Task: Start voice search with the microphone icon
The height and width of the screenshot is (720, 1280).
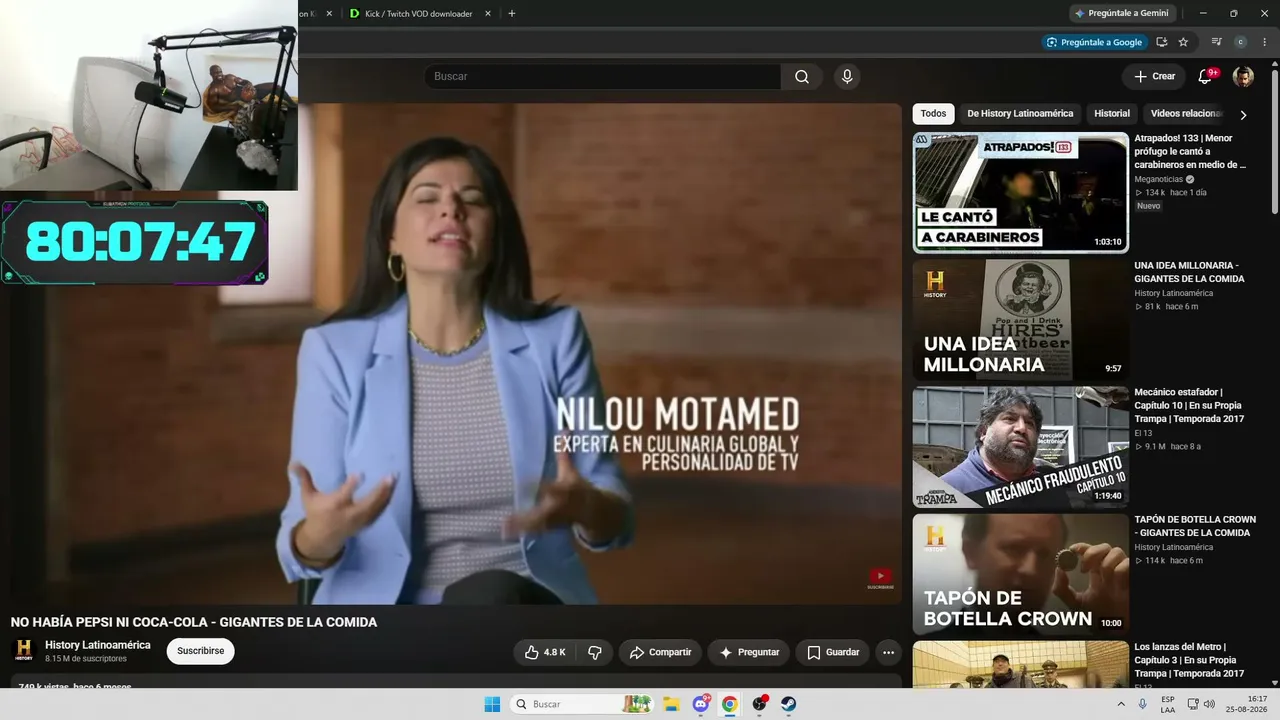Action: tap(847, 77)
